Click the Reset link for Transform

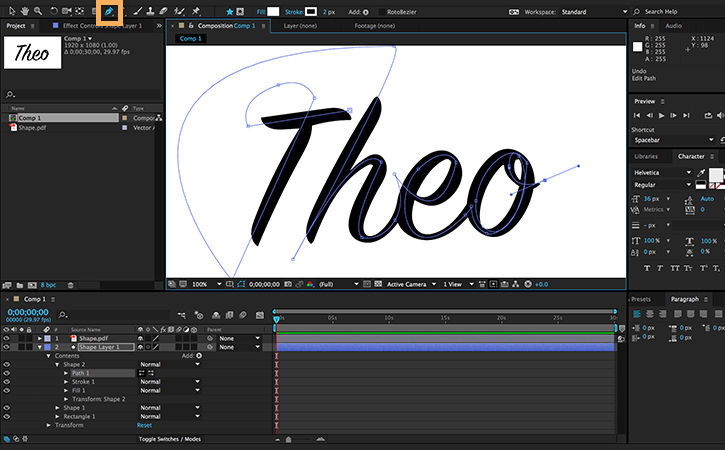click(x=144, y=425)
